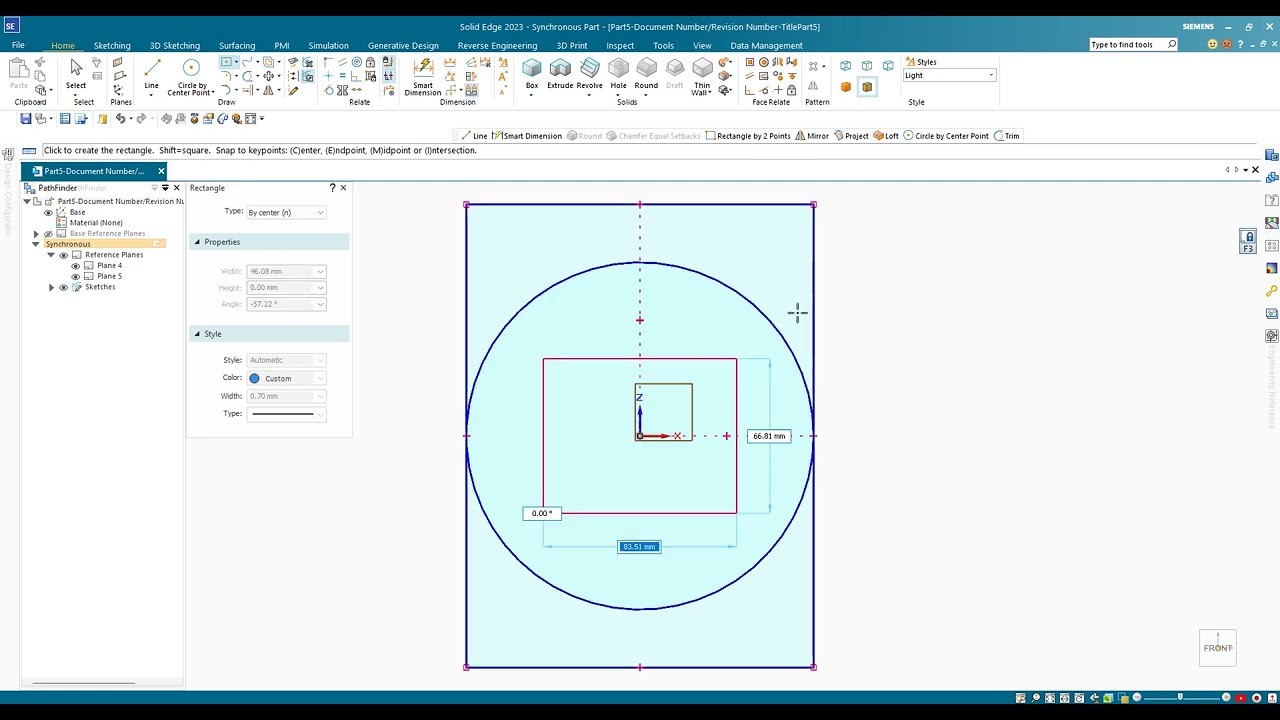Hide the Reference Planes node
The width and height of the screenshot is (1280, 720).
(x=63, y=255)
